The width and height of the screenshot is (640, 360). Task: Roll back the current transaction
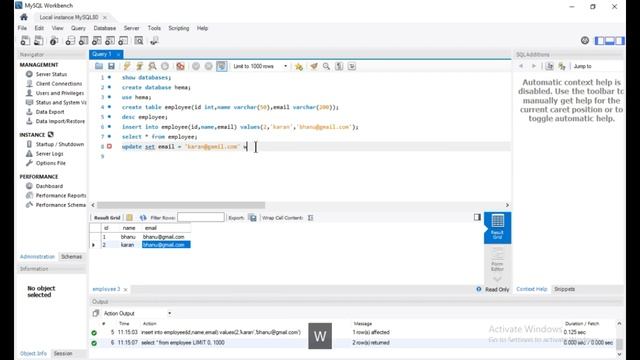click(x=209, y=66)
